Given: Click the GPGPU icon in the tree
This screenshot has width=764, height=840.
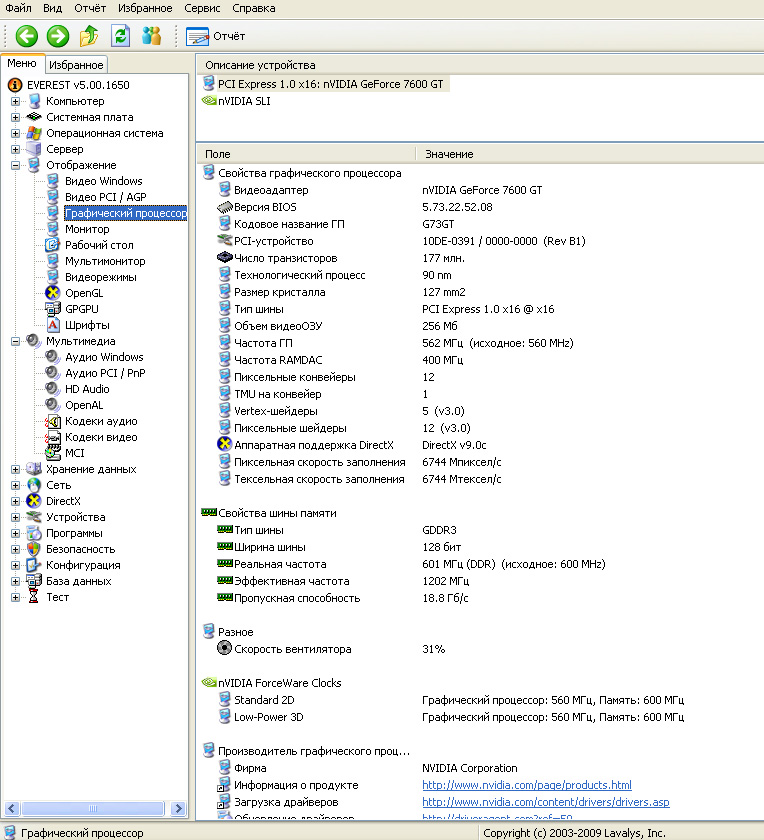Looking at the screenshot, I should [x=53, y=309].
